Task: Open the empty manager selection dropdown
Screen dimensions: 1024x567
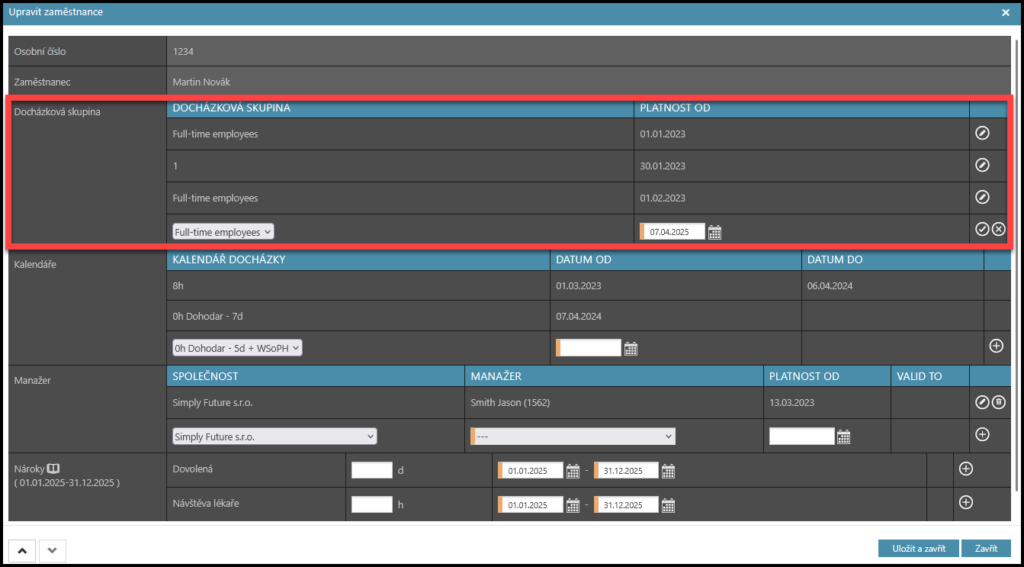Action: pyautogui.click(x=572, y=437)
